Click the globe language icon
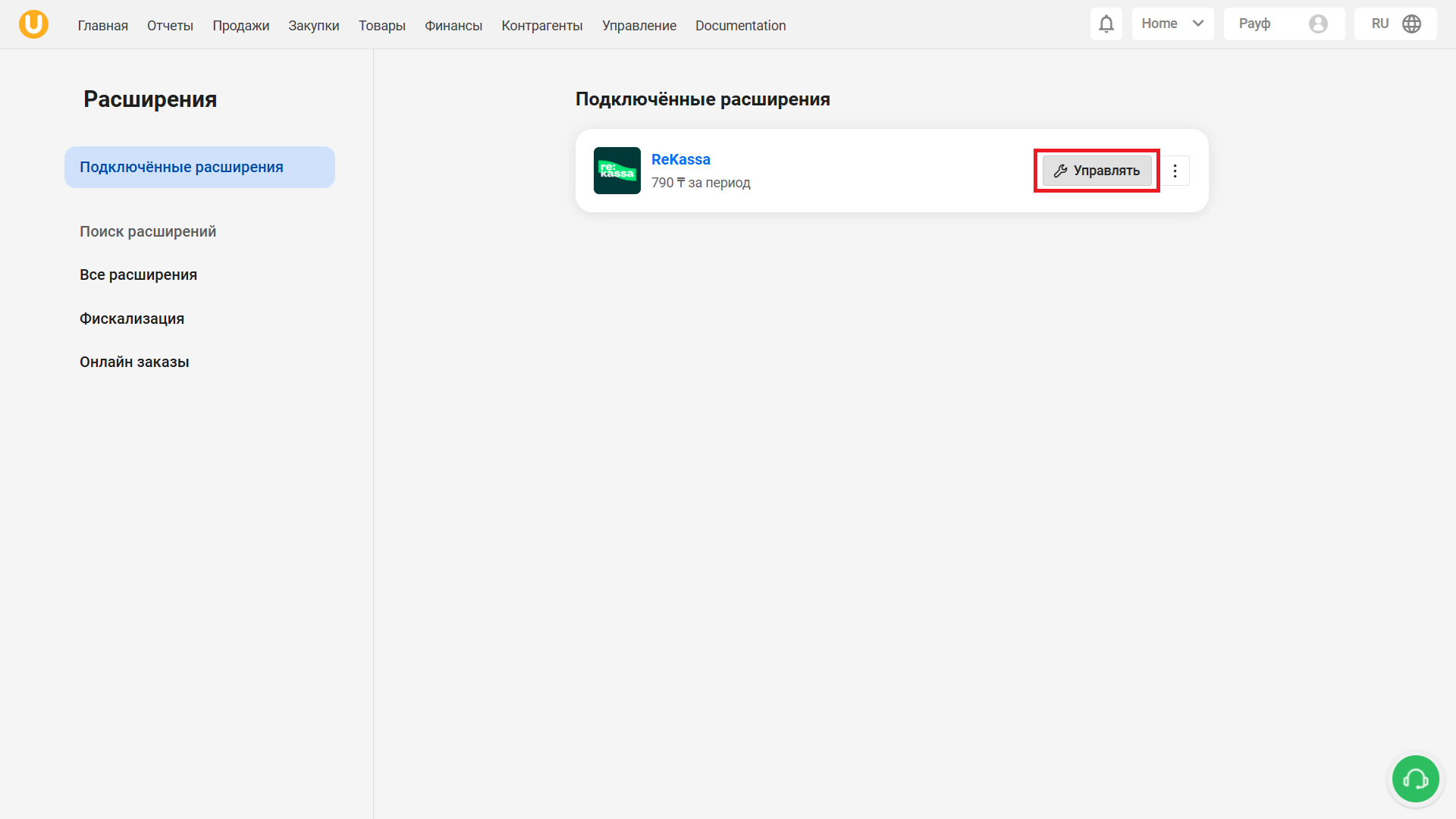The image size is (1456, 819). tap(1411, 24)
